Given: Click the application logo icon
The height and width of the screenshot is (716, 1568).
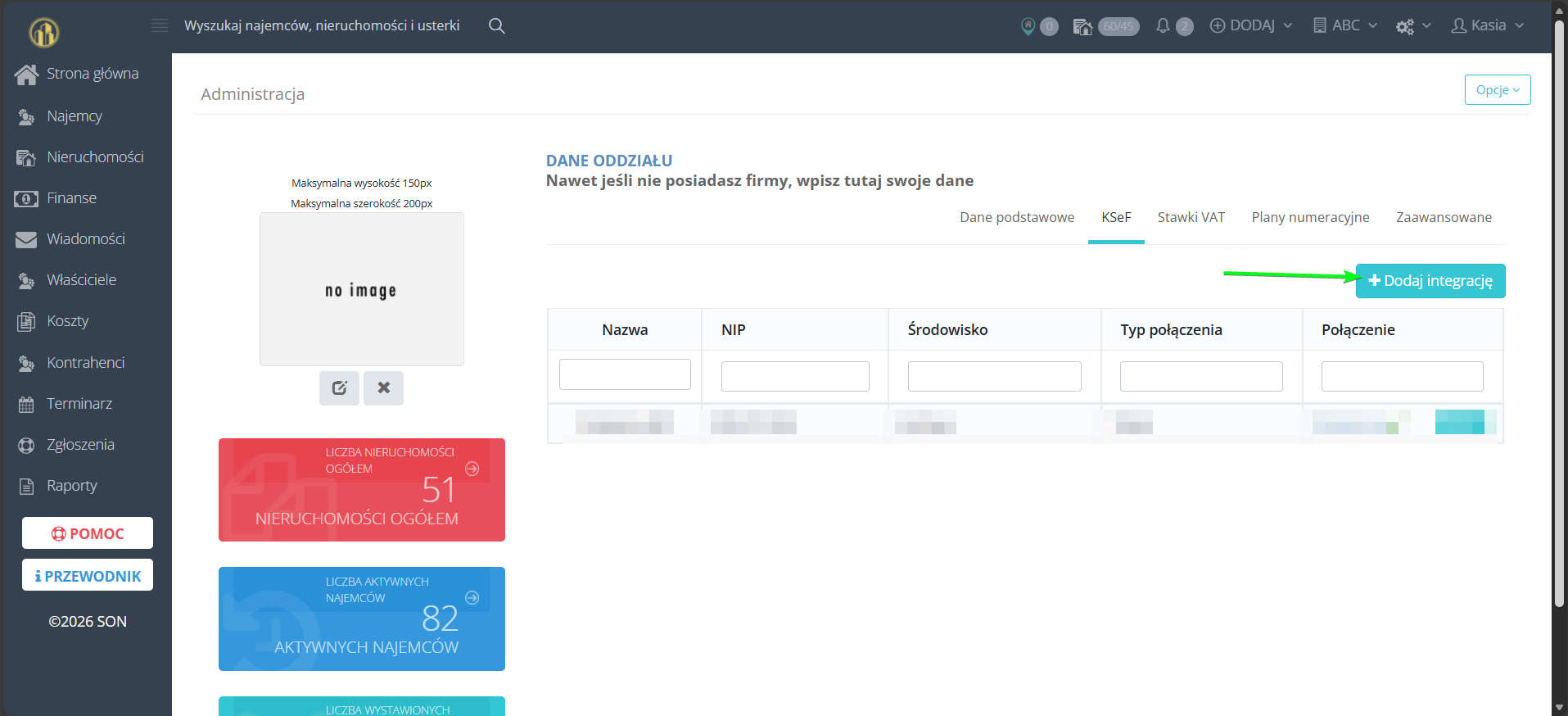Looking at the screenshot, I should click(x=44, y=32).
